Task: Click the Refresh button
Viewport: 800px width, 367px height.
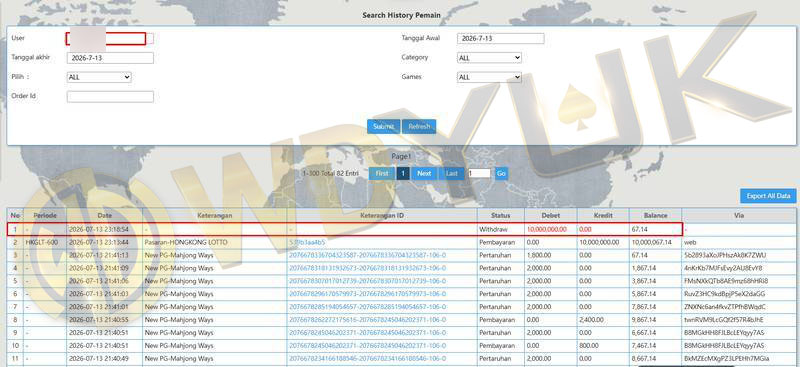Action: coord(419,127)
